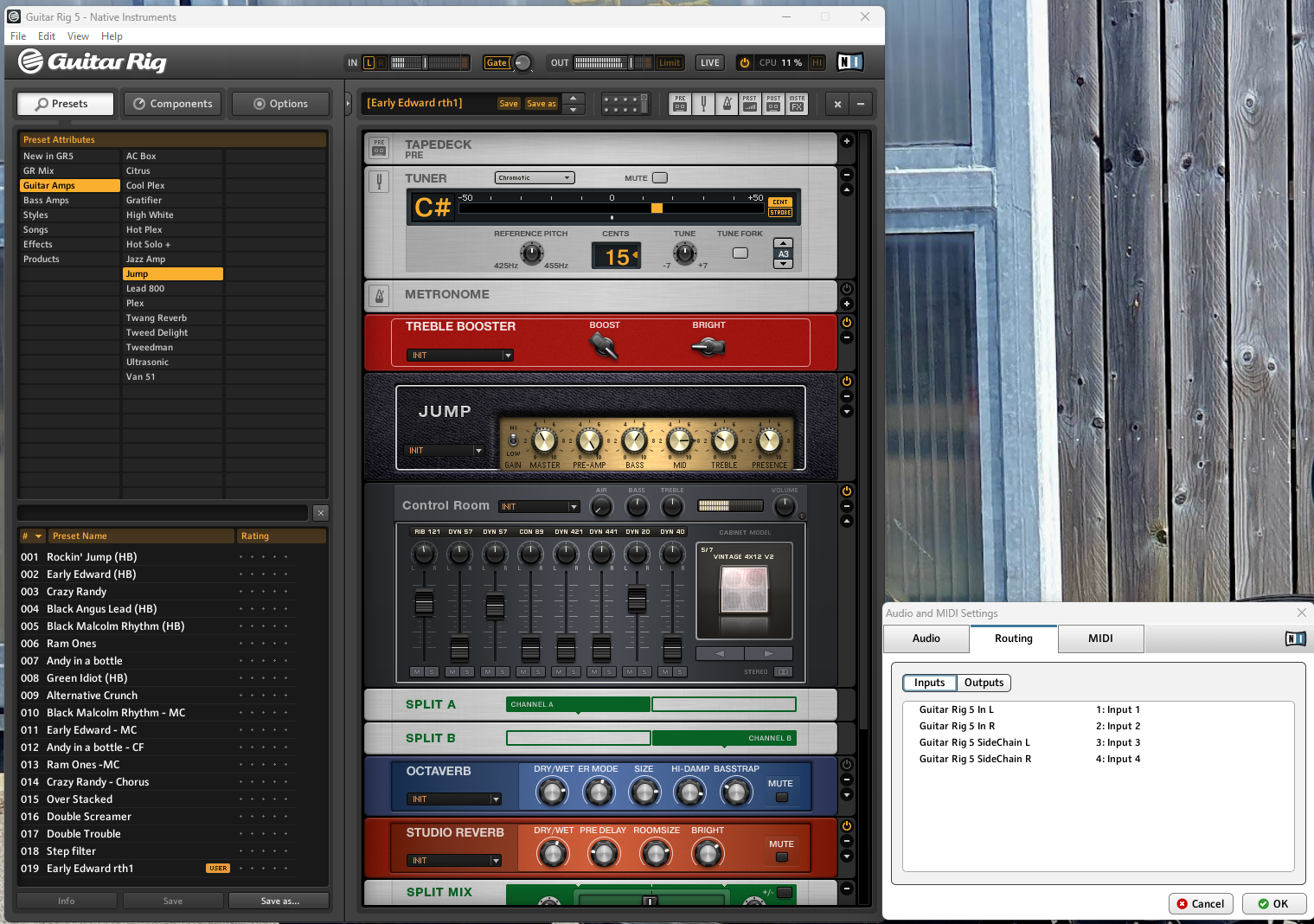Cancel the Audio and MIDI Settings dialog

1201,904
